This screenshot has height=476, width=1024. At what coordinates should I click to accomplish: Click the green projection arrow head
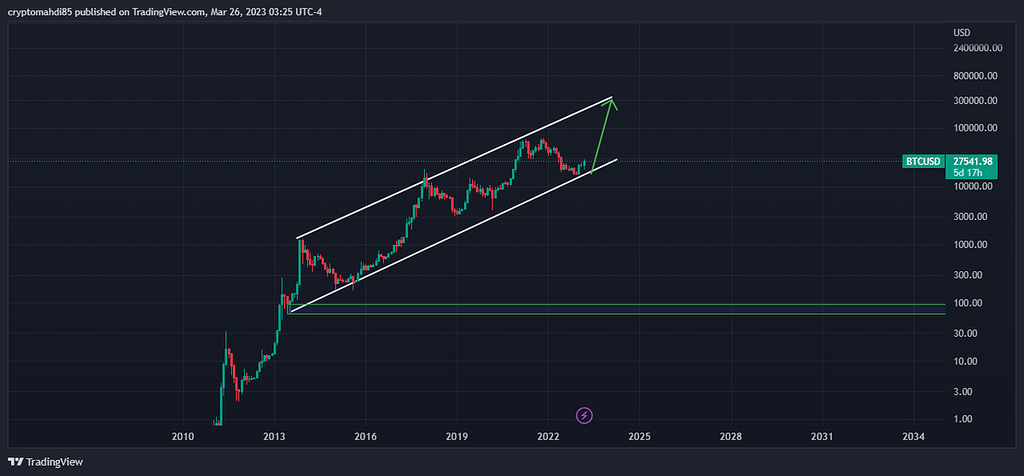[611, 101]
